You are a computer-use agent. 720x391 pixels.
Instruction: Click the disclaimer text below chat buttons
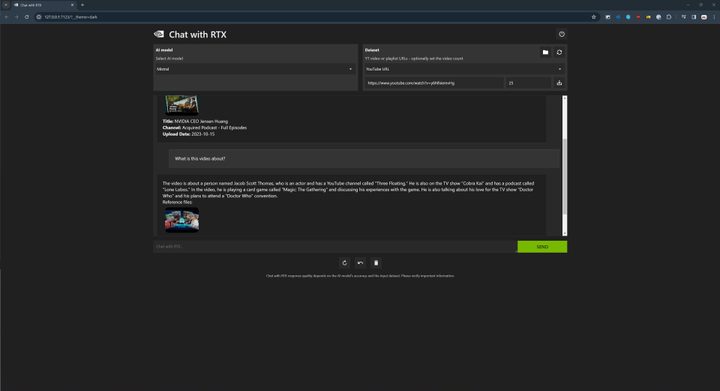pos(360,276)
